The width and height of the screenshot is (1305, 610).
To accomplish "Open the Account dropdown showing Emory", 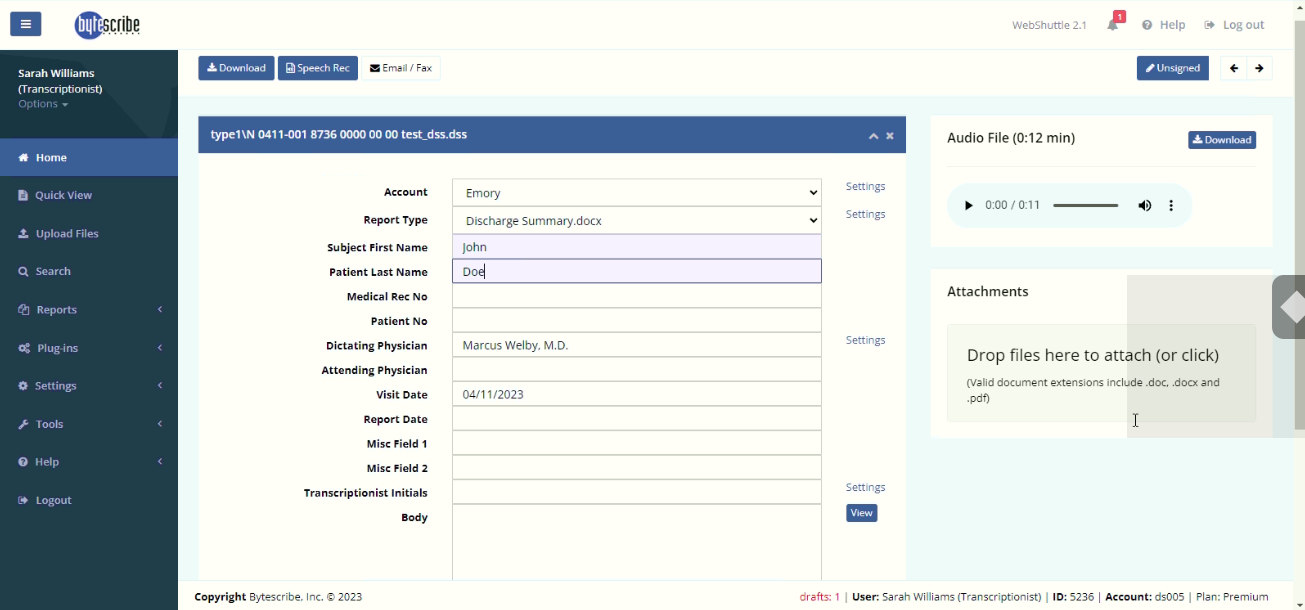I will [637, 193].
